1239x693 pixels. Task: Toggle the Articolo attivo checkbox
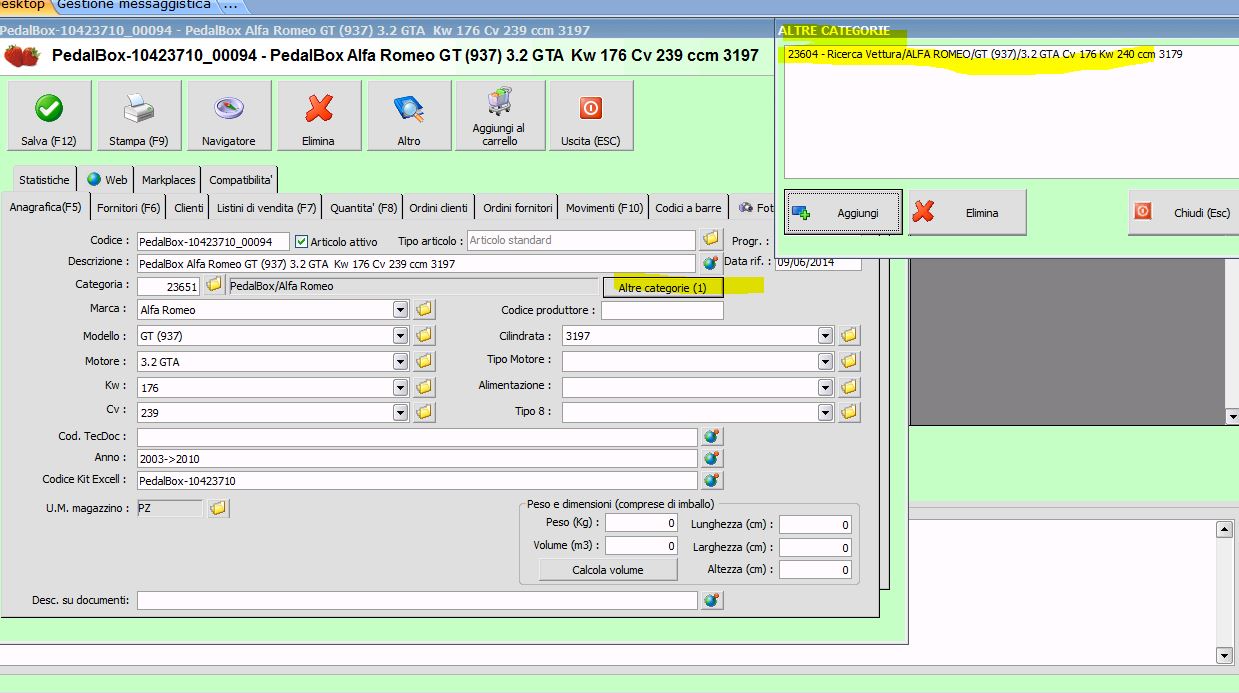tap(301, 242)
